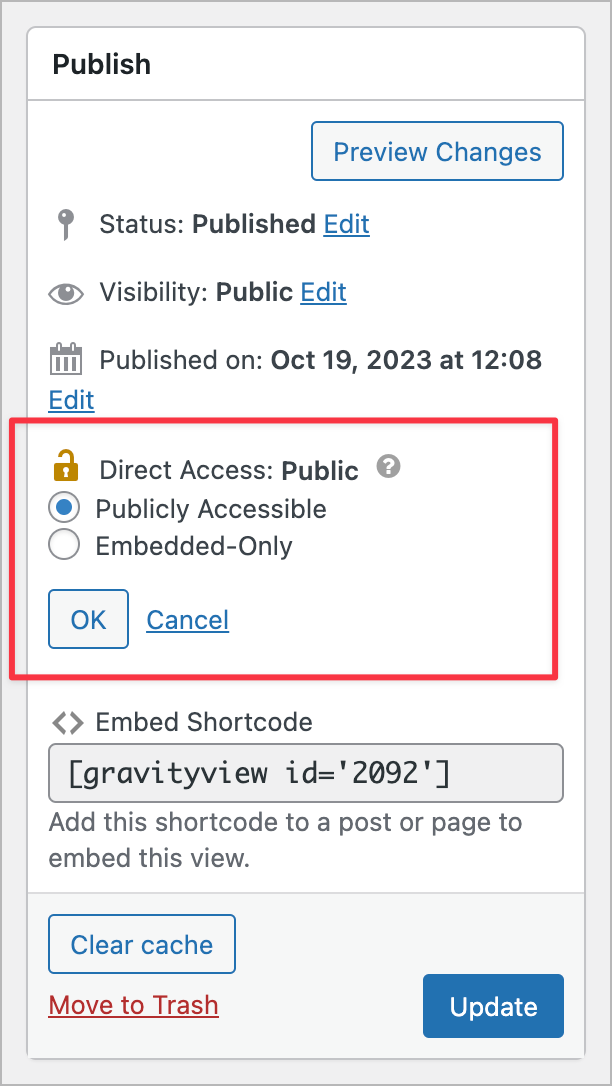The height and width of the screenshot is (1086, 612).
Task: Move this view to Trash
Action: pyautogui.click(x=133, y=1005)
